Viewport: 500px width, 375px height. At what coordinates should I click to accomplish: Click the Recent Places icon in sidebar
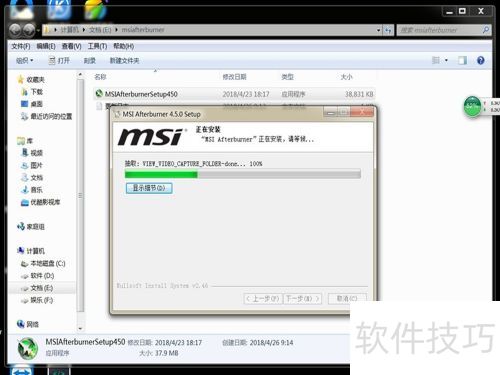pyautogui.click(x=24, y=116)
